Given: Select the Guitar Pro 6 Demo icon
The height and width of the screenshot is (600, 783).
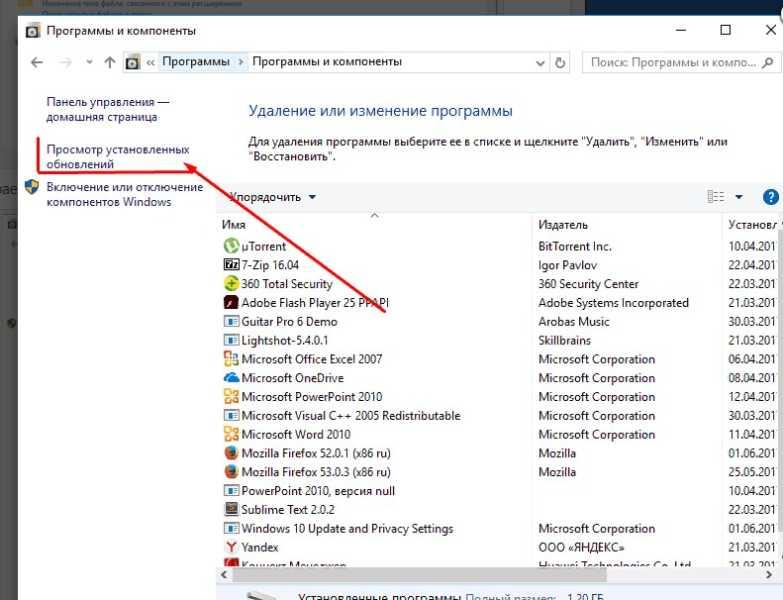Looking at the screenshot, I should tap(231, 321).
